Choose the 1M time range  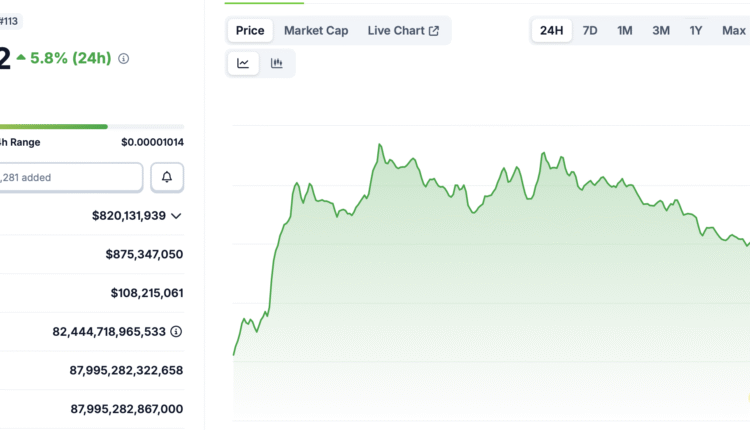coord(625,30)
